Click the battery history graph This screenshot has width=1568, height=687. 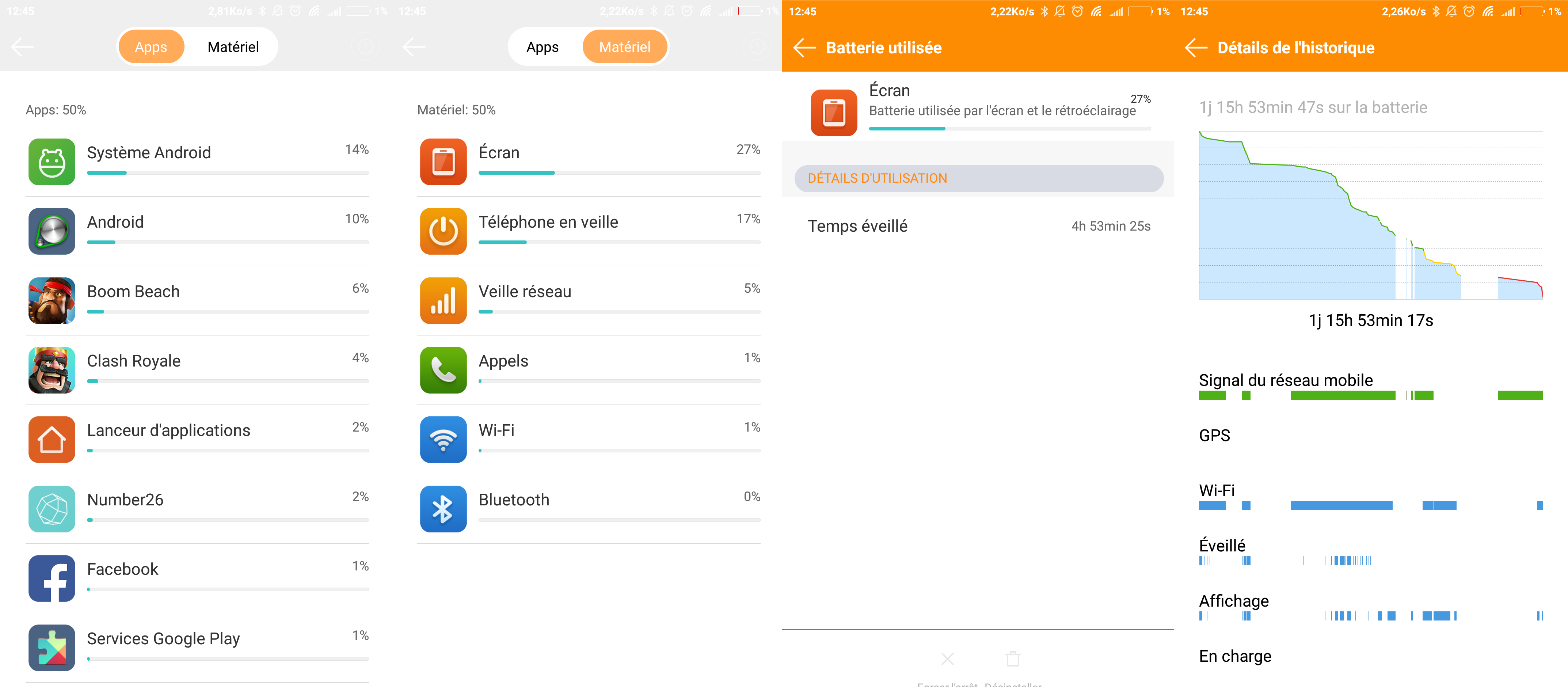click(1371, 215)
